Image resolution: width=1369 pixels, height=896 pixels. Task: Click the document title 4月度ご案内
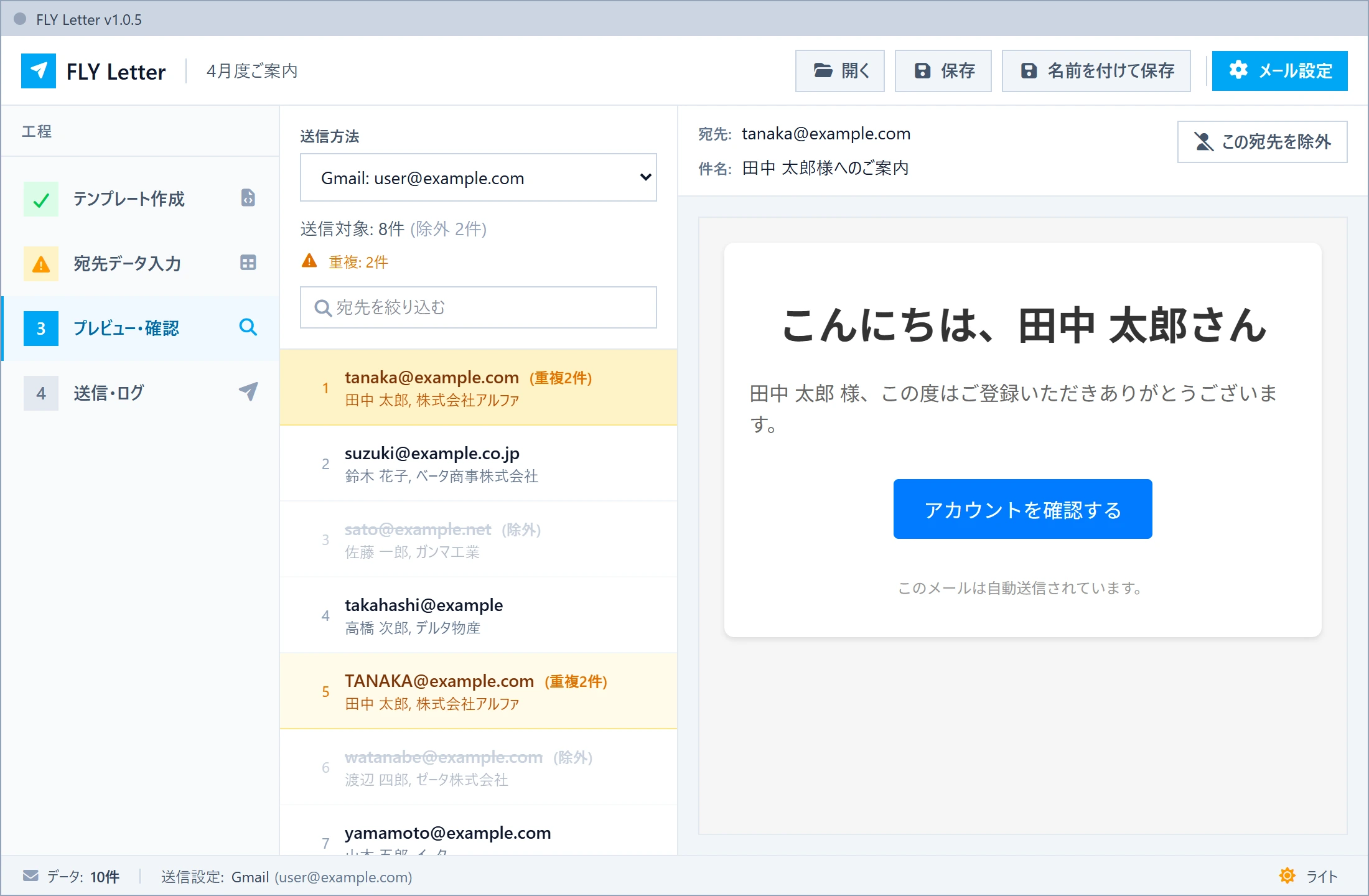(252, 71)
